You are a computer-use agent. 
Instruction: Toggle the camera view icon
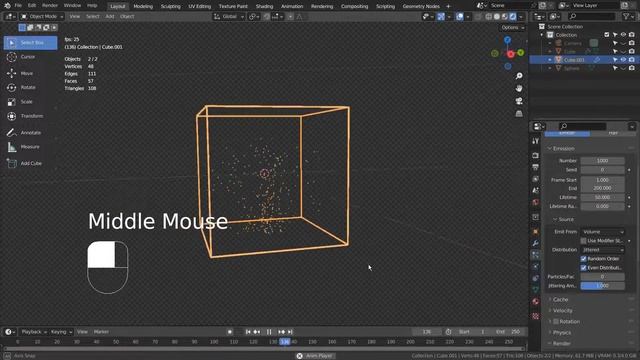point(519,101)
